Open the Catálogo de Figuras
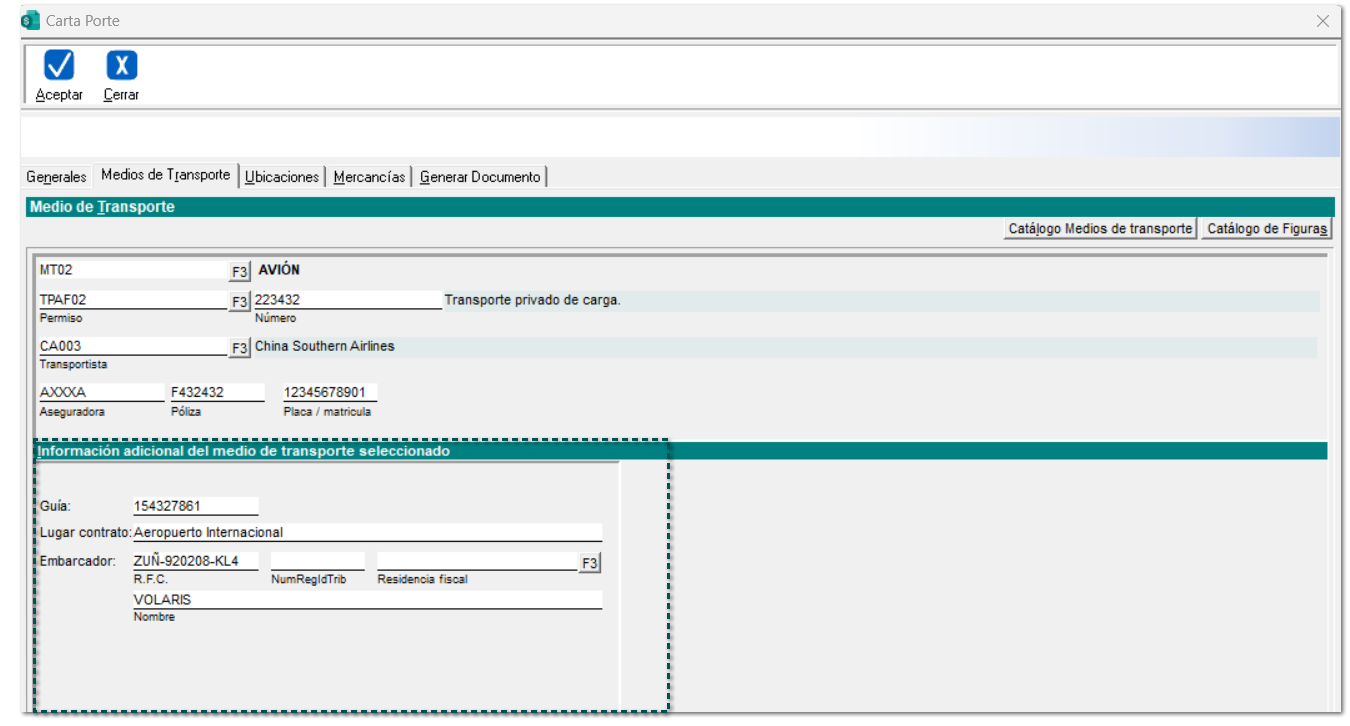1350x726 pixels. coord(1267,229)
